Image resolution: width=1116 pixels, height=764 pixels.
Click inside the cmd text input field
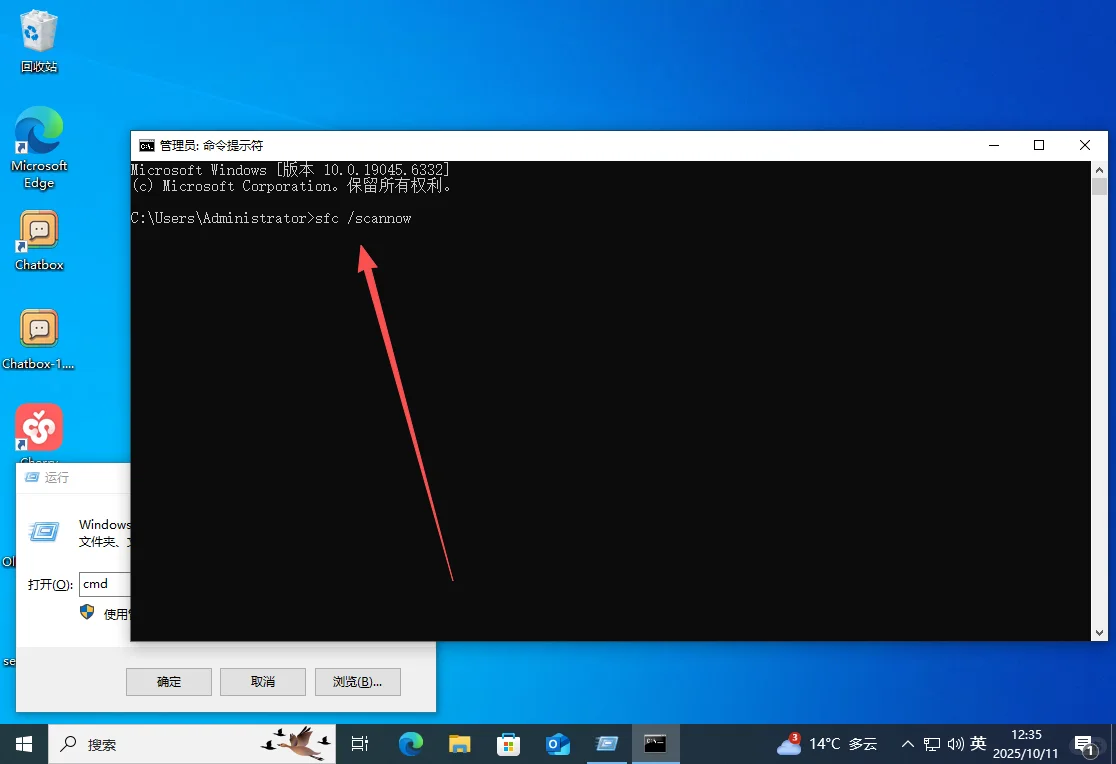pyautogui.click(x=100, y=584)
